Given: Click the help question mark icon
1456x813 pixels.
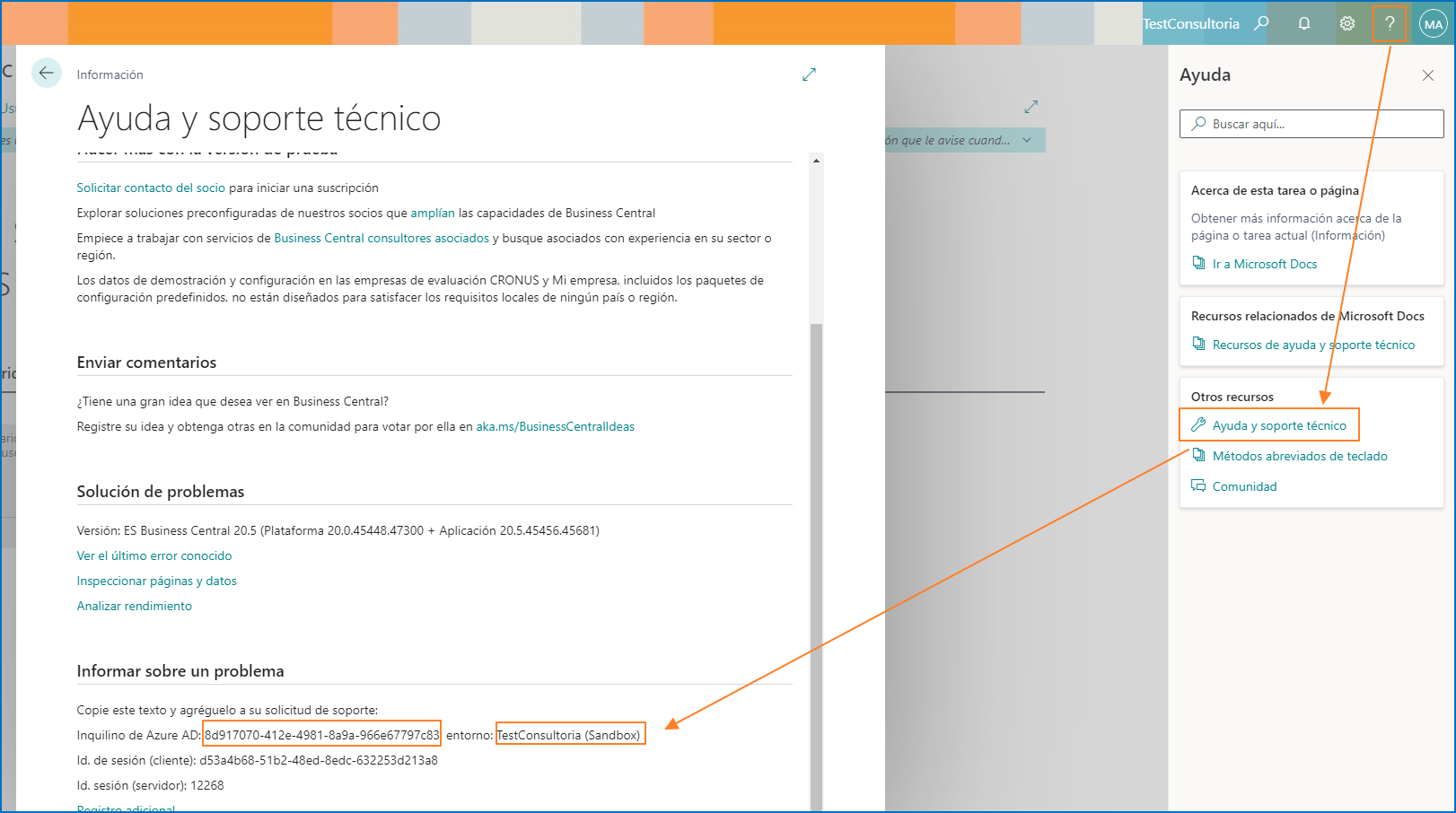Looking at the screenshot, I should pos(1390,23).
